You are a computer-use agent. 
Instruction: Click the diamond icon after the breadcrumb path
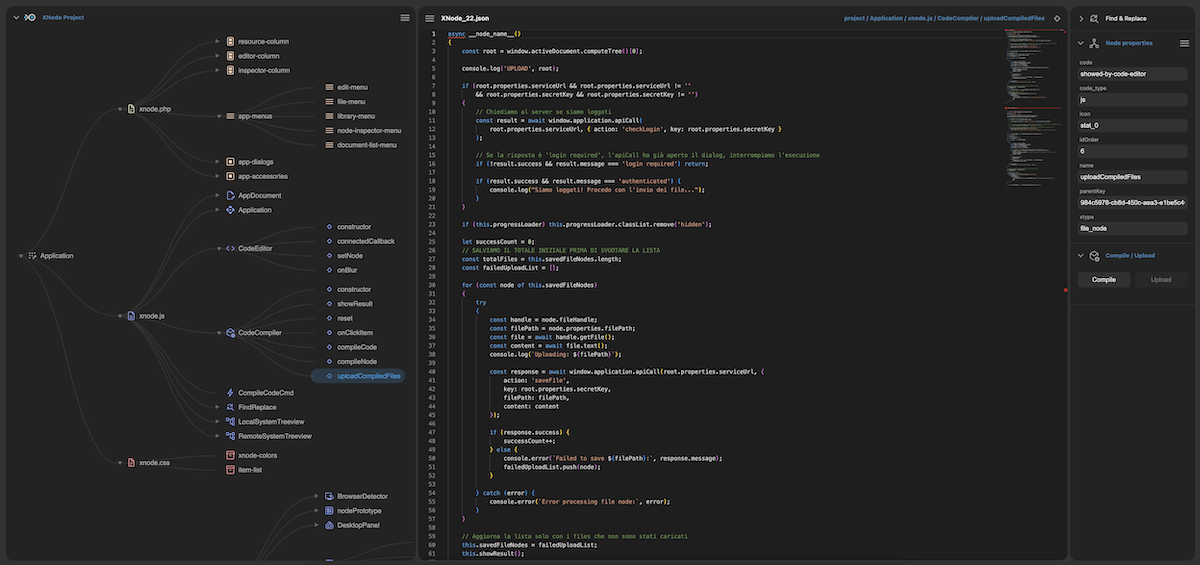pyautogui.click(x=1057, y=18)
